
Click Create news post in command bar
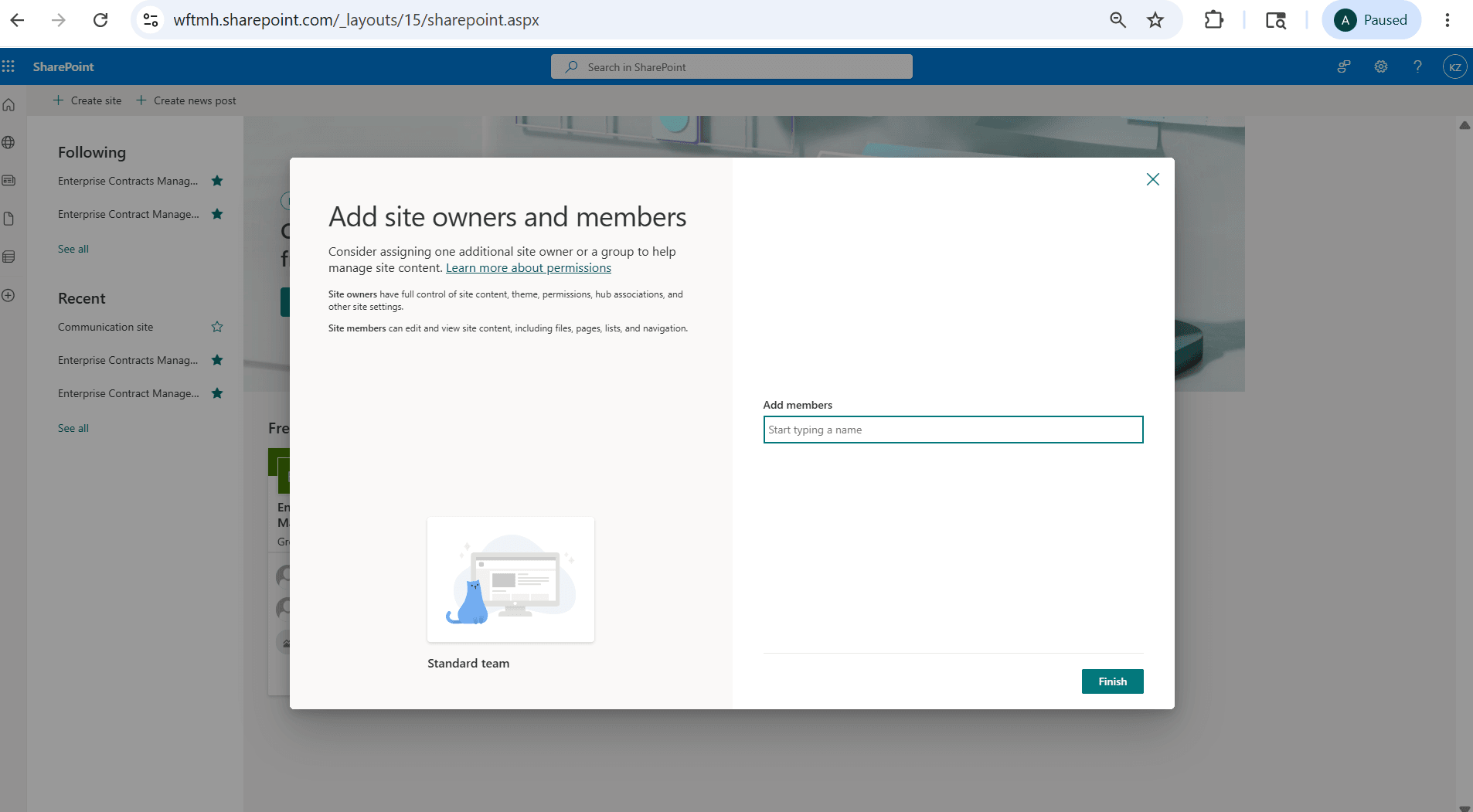(186, 100)
